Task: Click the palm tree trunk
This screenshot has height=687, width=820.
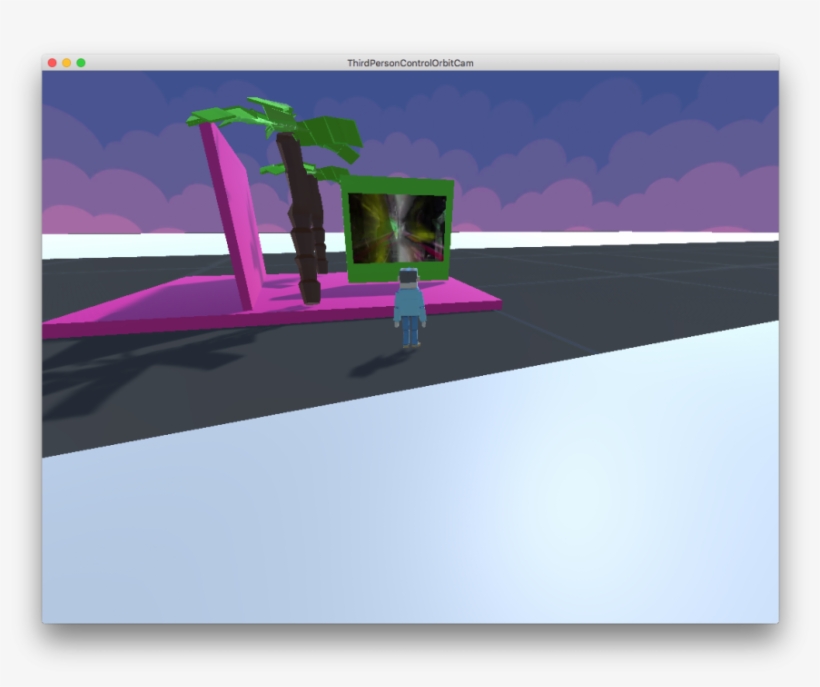Action: pyautogui.click(x=305, y=220)
